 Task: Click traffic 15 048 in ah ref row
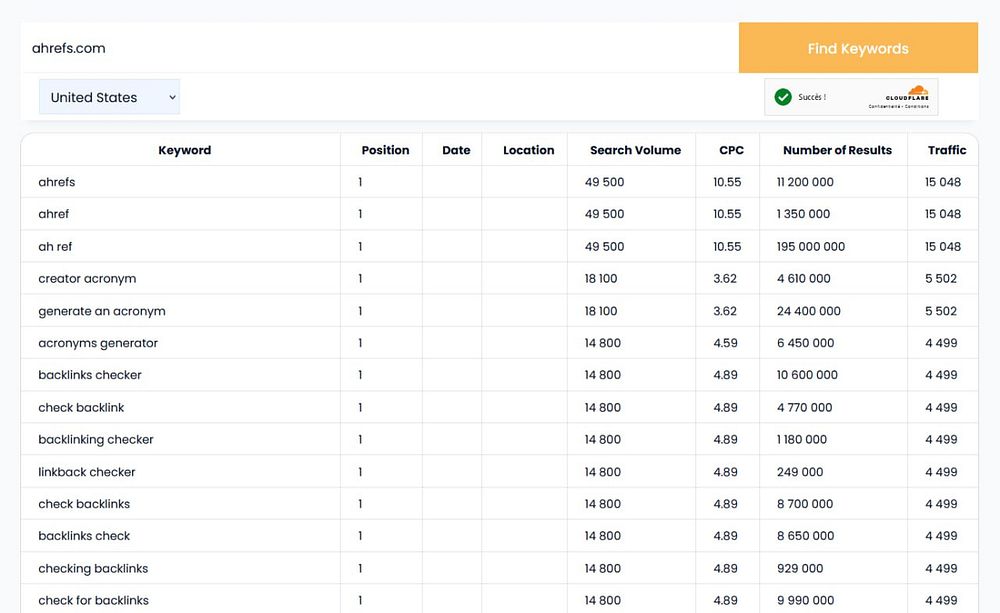pos(943,246)
